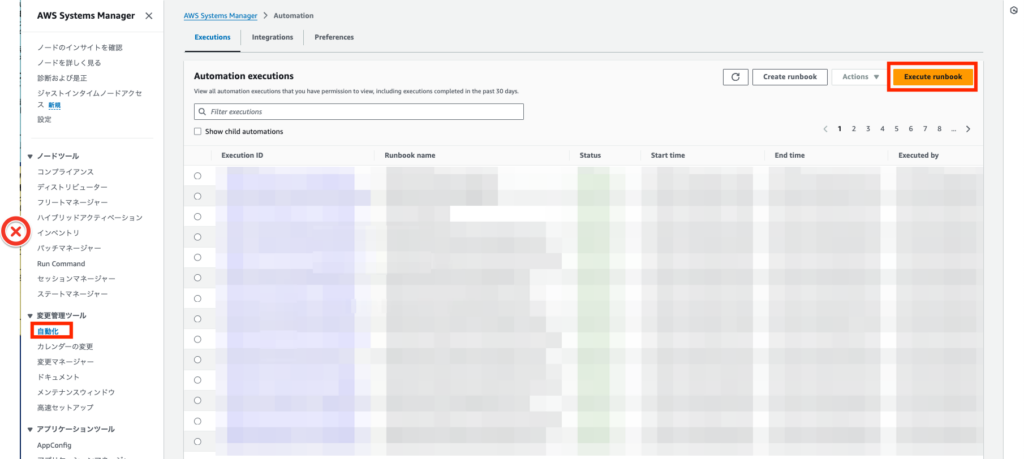Sort by the End time column header
The height and width of the screenshot is (459, 1024).
point(790,155)
